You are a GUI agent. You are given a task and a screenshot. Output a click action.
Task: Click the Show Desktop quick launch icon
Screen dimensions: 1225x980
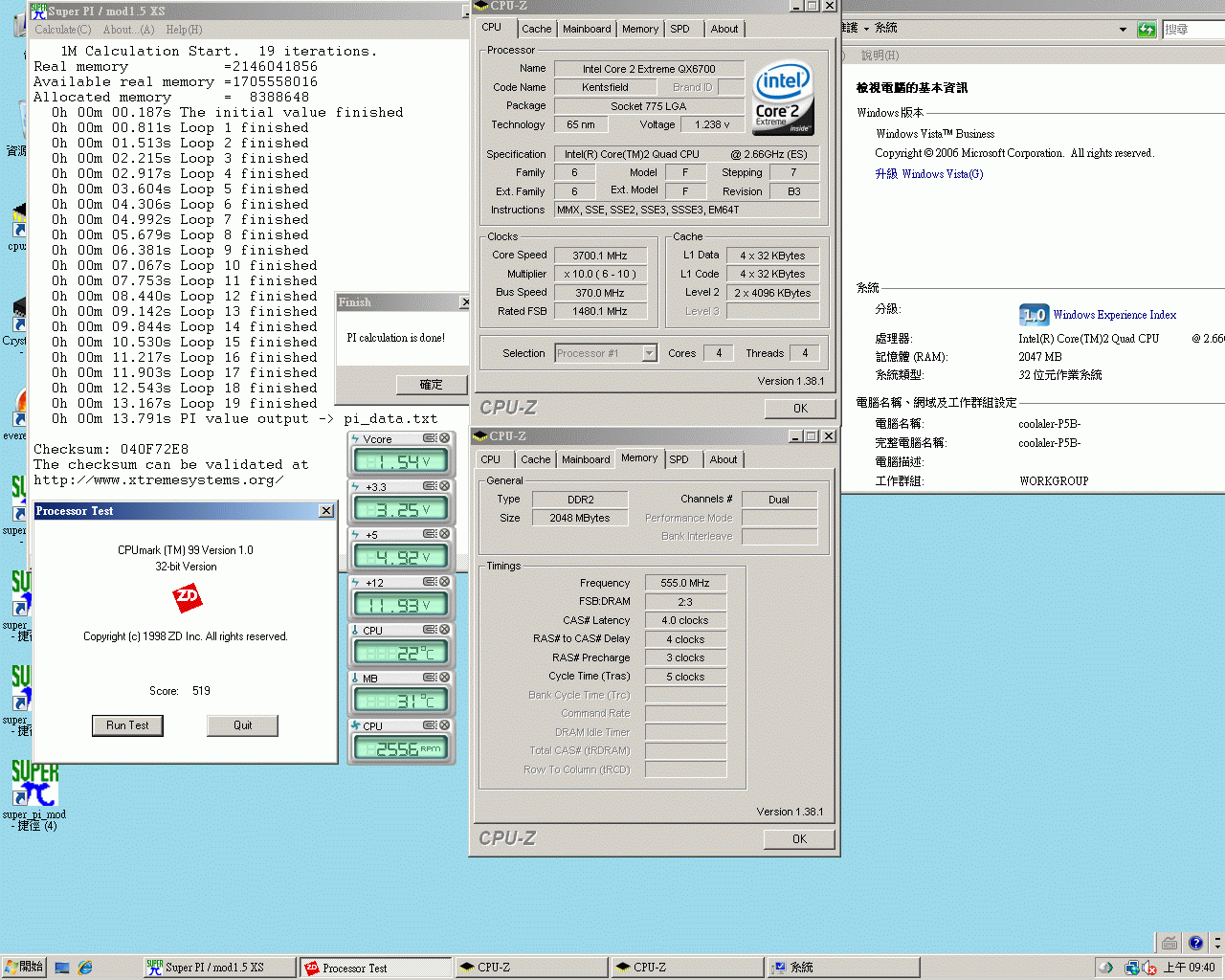click(62, 968)
